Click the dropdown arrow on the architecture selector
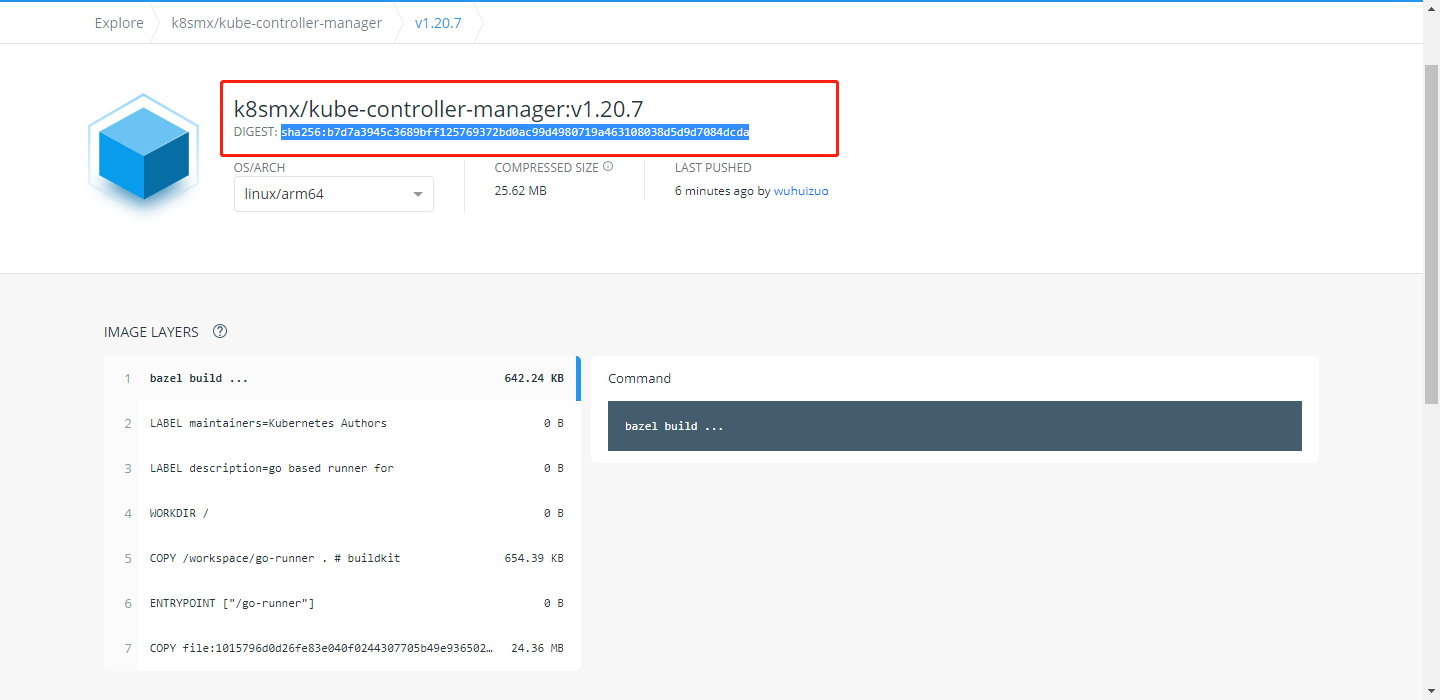The height and width of the screenshot is (700, 1440). (x=418, y=194)
